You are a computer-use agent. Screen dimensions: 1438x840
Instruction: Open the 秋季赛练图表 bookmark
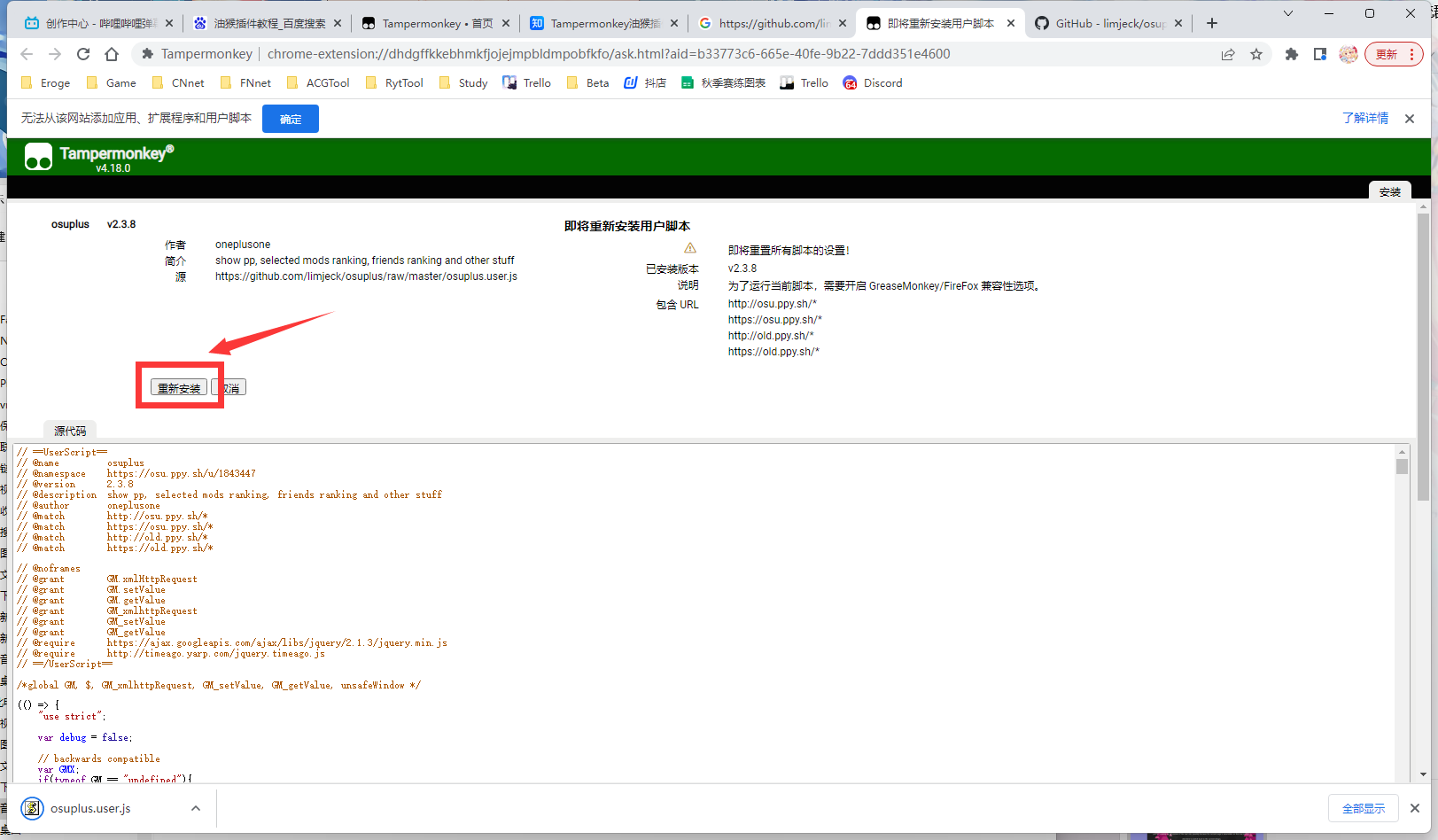723,83
